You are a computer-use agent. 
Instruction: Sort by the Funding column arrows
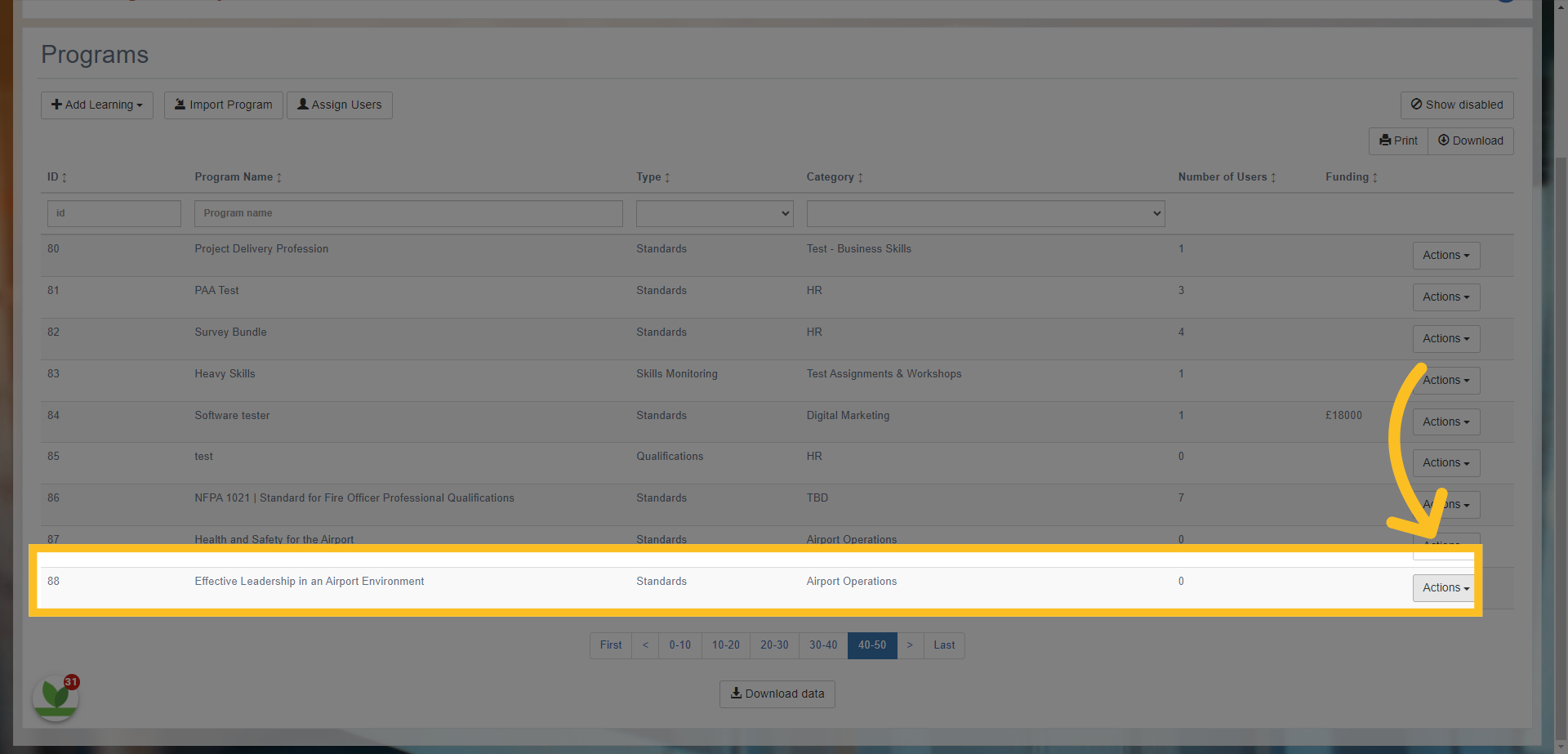1375,177
